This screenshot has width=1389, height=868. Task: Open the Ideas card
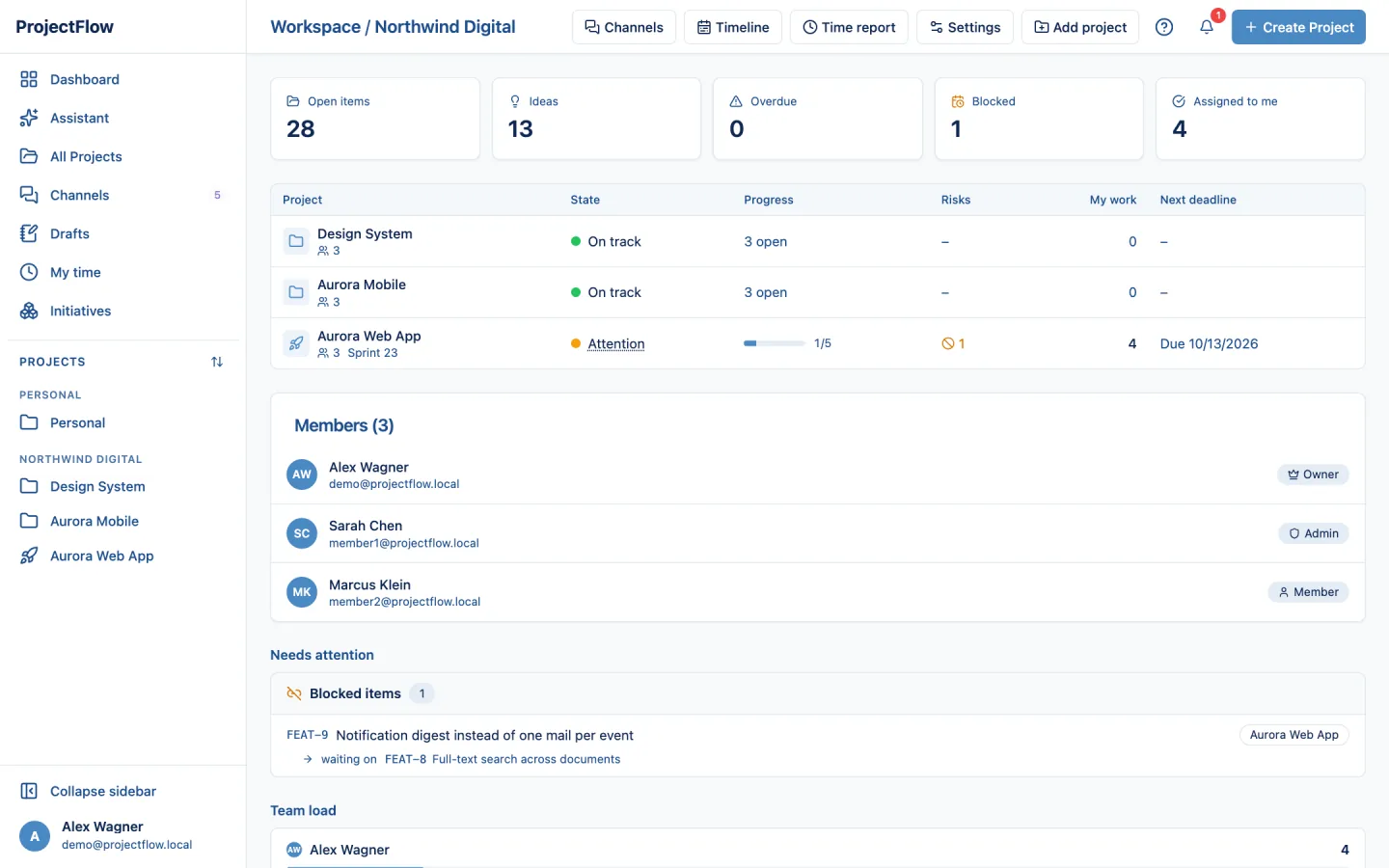click(596, 119)
